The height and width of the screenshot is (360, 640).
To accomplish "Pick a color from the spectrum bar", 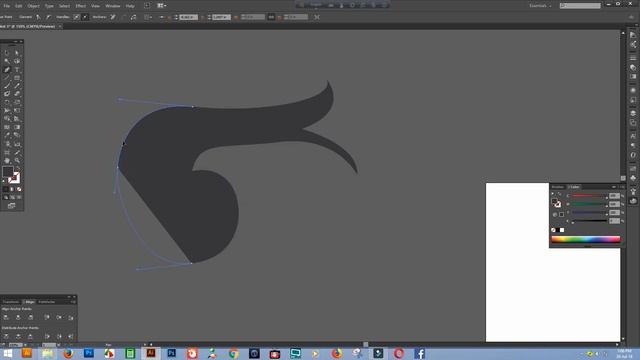I will tap(586, 240).
